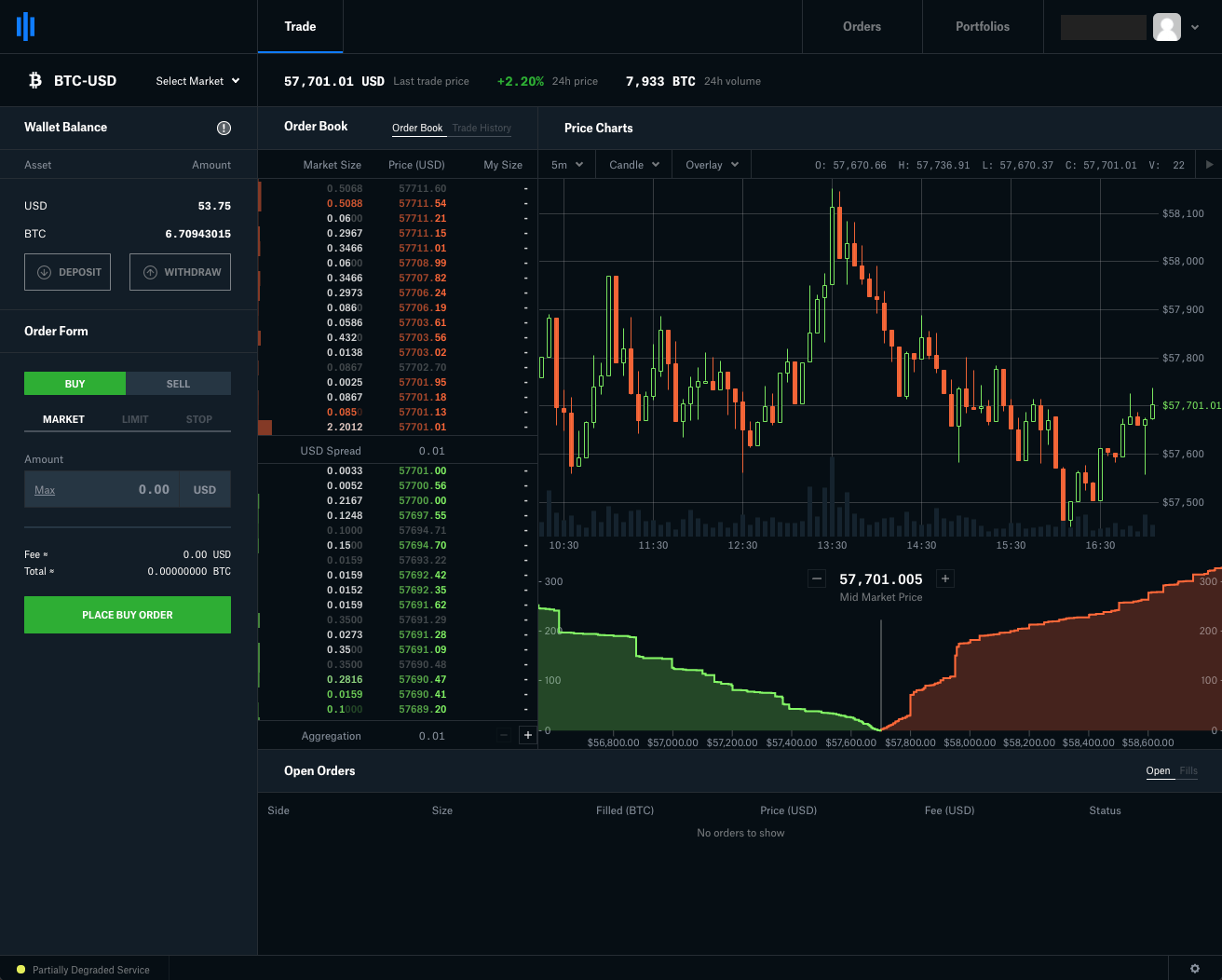The width and height of the screenshot is (1222, 980).
Task: Expand the 5m timeframe dropdown
Action: 566,165
